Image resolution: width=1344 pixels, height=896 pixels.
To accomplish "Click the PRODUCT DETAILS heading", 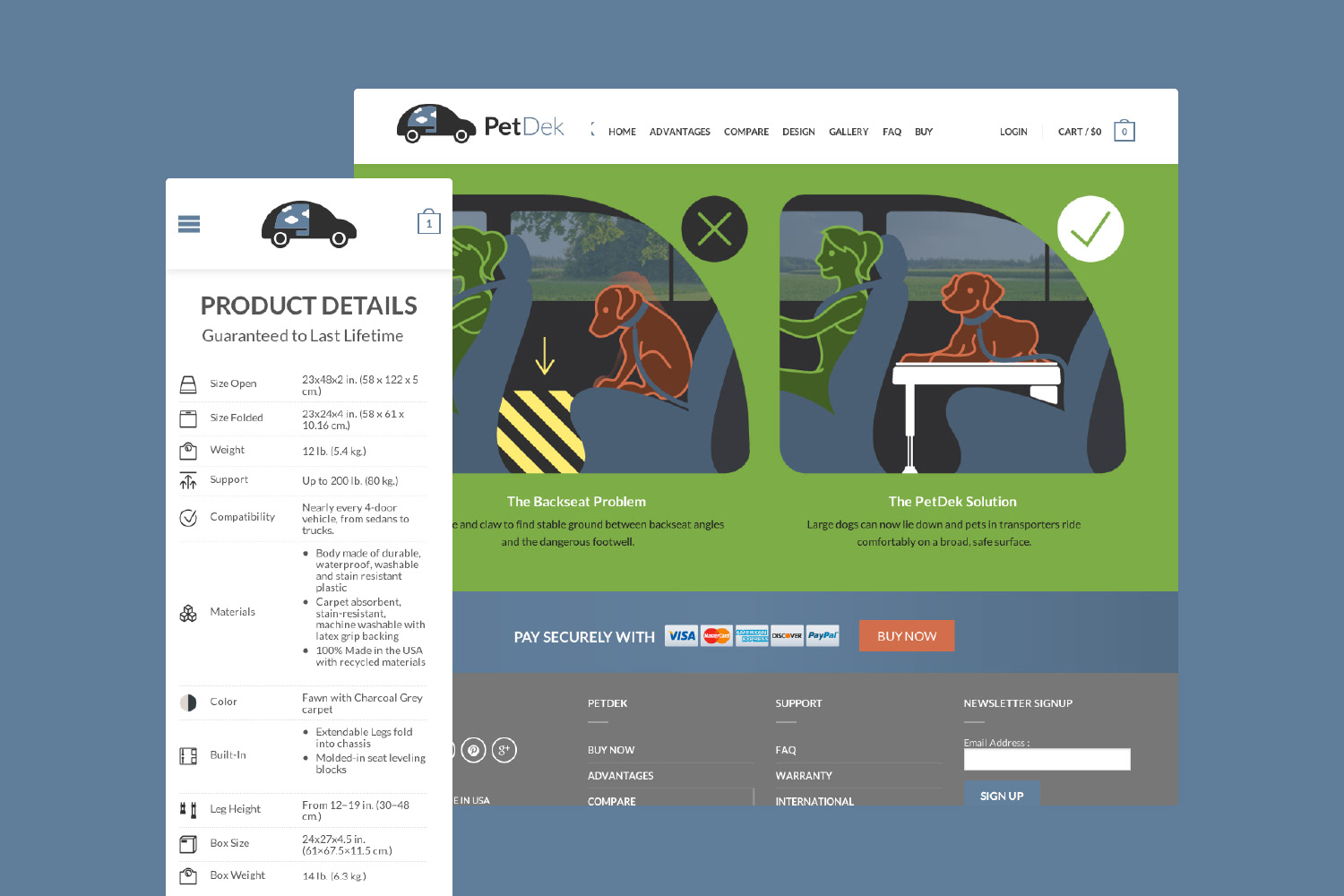I will 309,306.
